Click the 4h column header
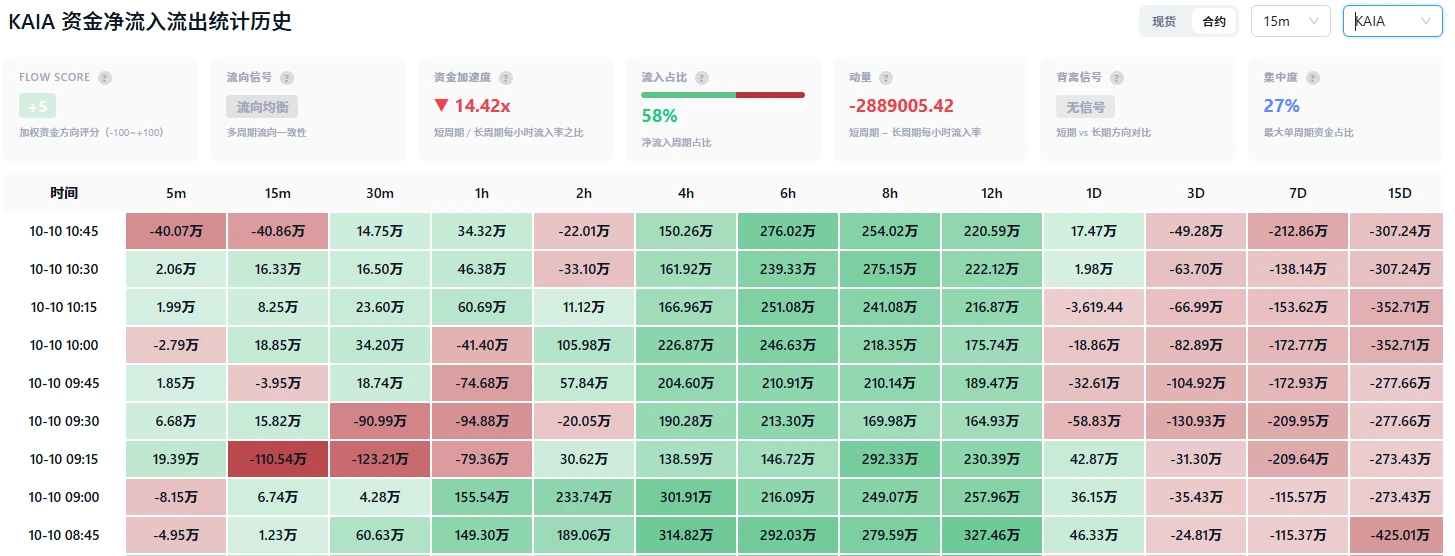 [x=686, y=193]
